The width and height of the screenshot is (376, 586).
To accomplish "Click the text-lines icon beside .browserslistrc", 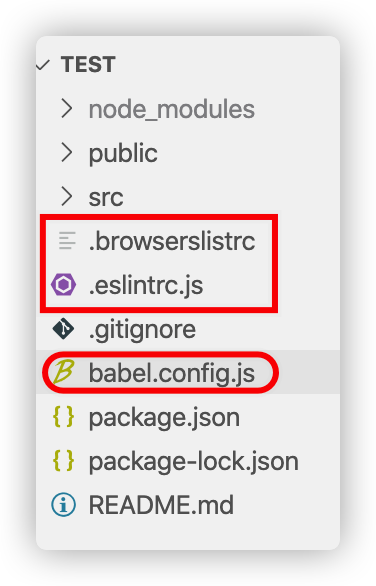I will pyautogui.click(x=67, y=241).
